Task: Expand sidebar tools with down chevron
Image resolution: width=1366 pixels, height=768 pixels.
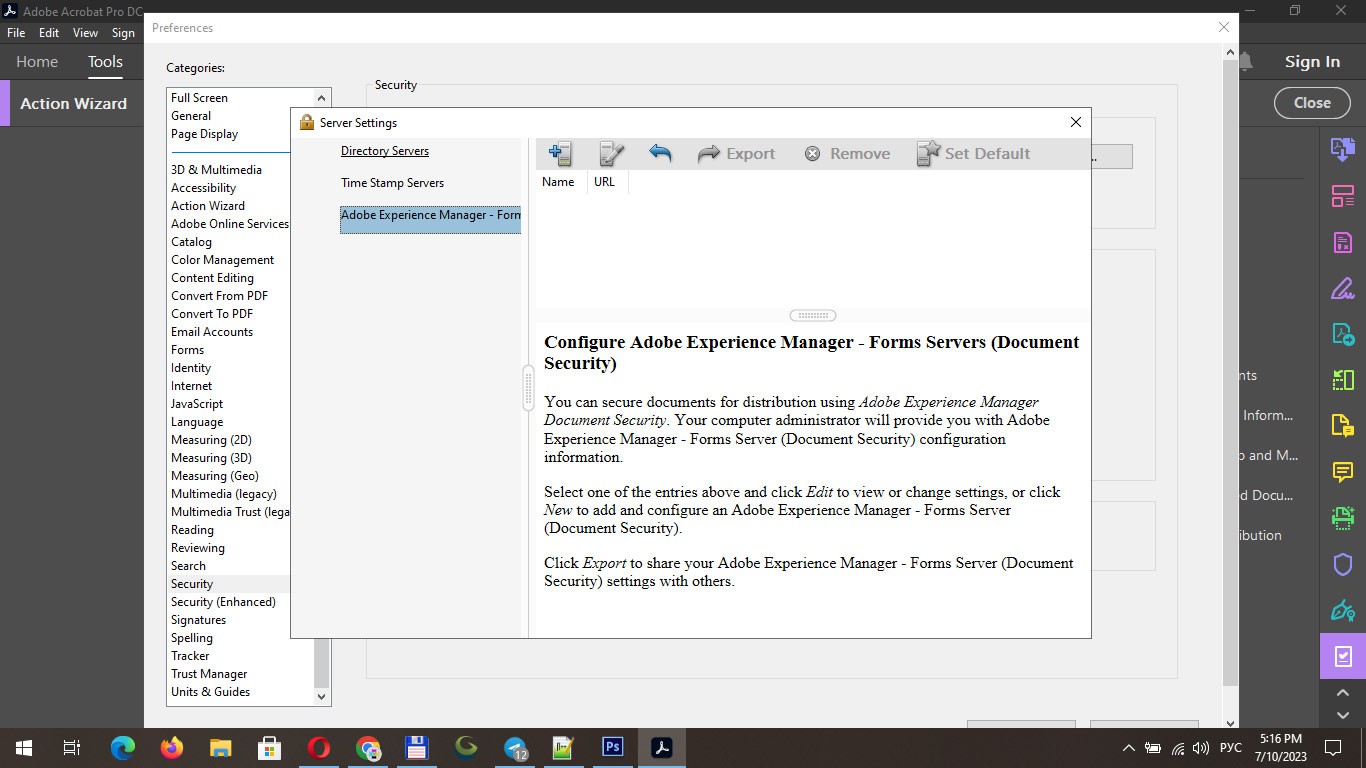Action: tap(1343, 715)
